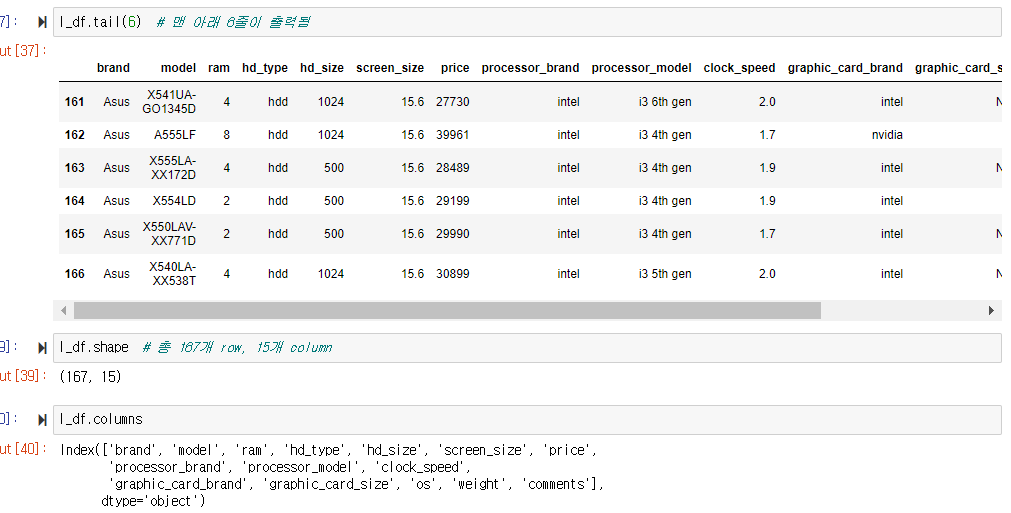Select model cell X540LA-XX538T
The image size is (1011, 513).
(x=172, y=274)
